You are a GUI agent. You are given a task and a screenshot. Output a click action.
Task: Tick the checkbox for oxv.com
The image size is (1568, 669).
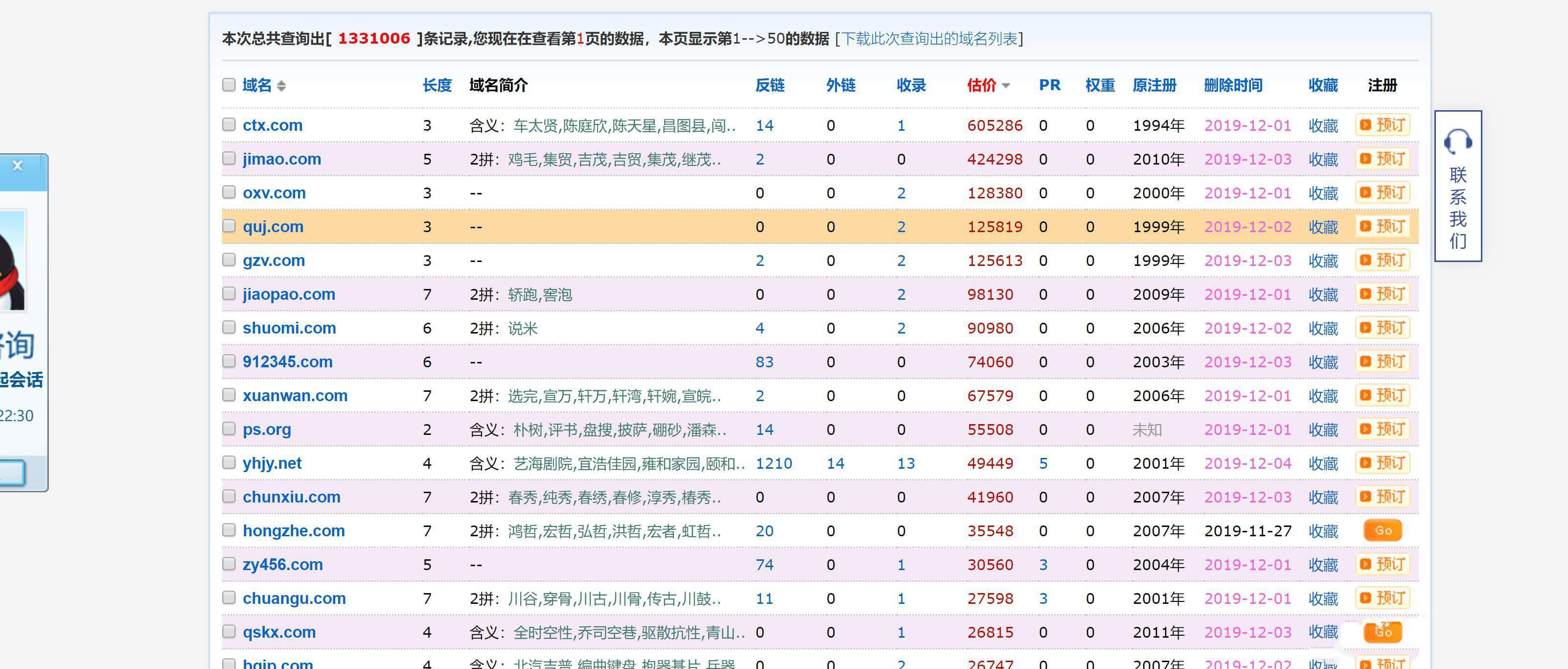pos(229,192)
